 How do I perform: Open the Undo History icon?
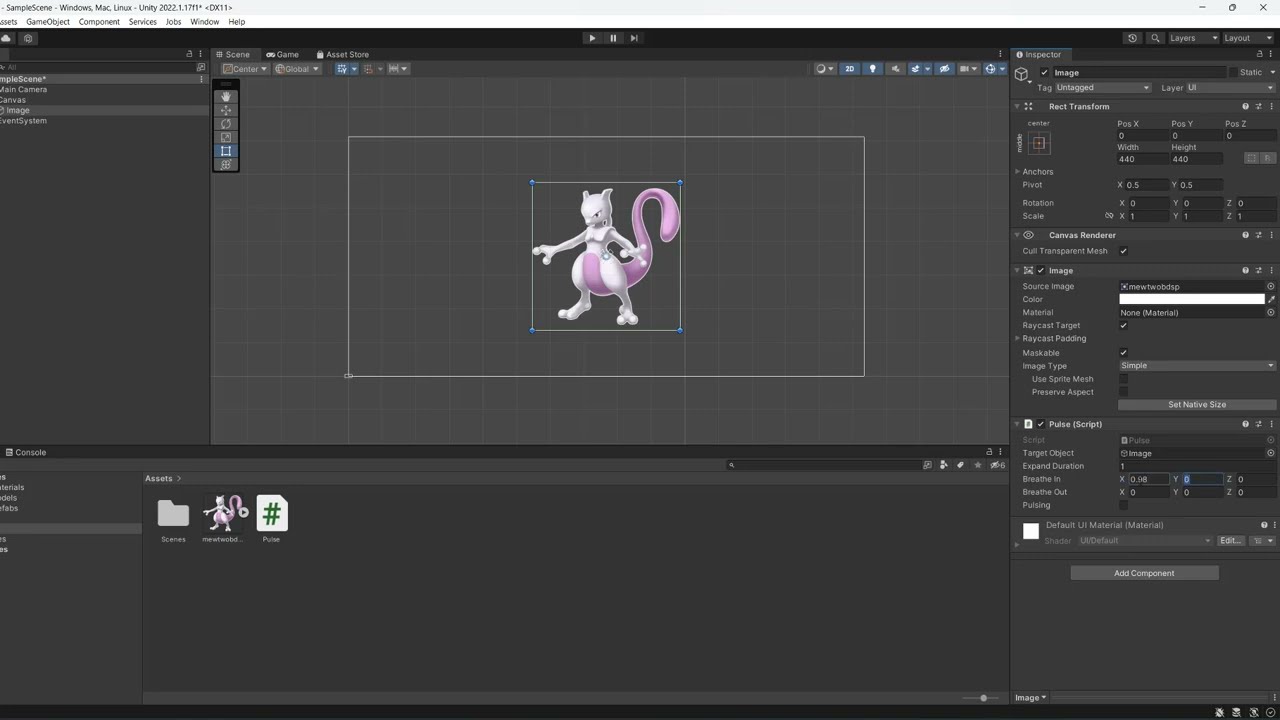(x=1132, y=38)
